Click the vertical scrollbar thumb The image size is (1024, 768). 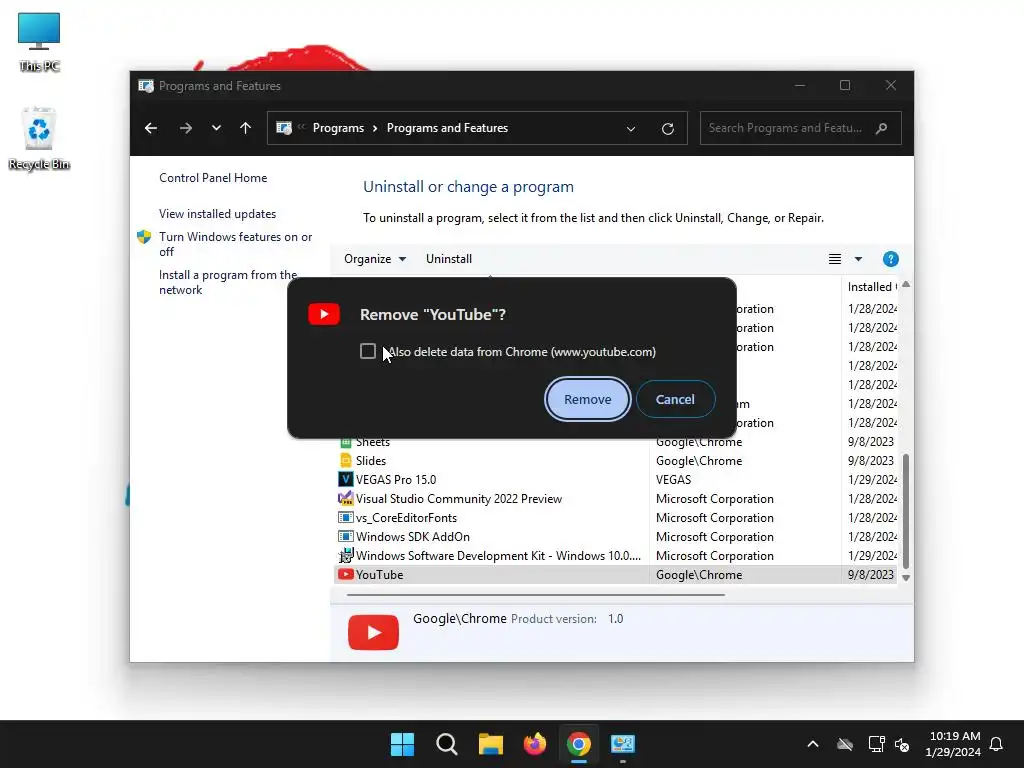(906, 511)
